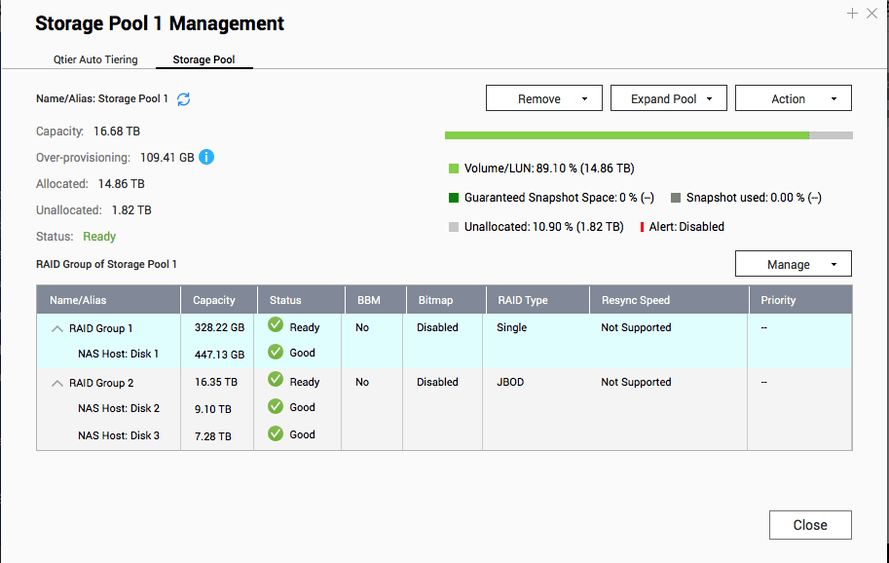The height and width of the screenshot is (563, 889).
Task: Click the Status column header
Action: pos(301,300)
